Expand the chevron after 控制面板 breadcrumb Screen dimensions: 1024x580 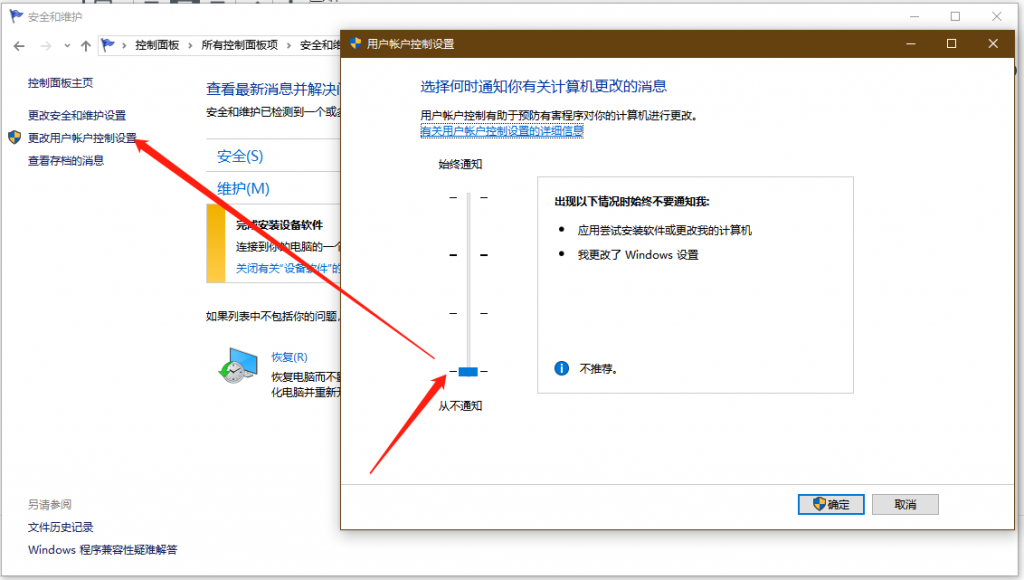click(x=190, y=45)
